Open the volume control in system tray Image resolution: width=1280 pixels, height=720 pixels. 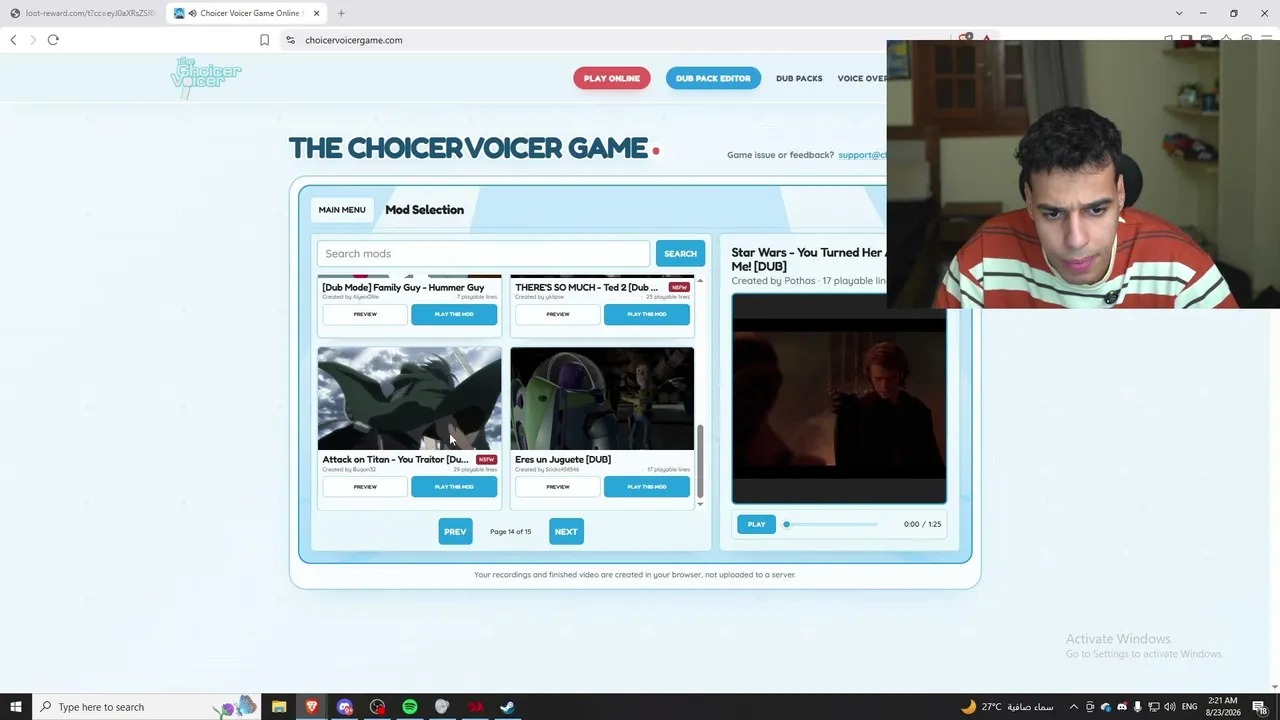(1169, 707)
